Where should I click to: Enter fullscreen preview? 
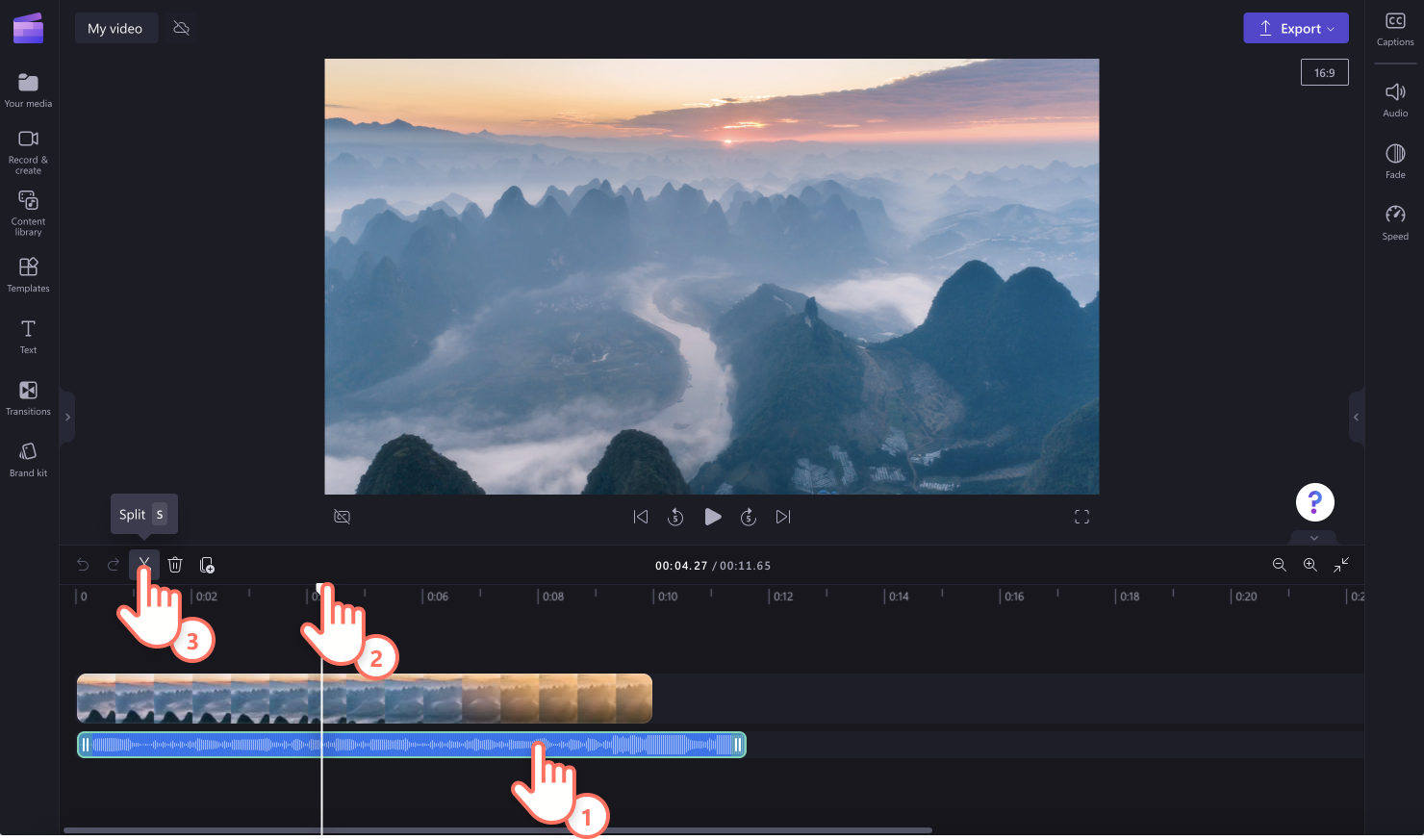coord(1081,517)
